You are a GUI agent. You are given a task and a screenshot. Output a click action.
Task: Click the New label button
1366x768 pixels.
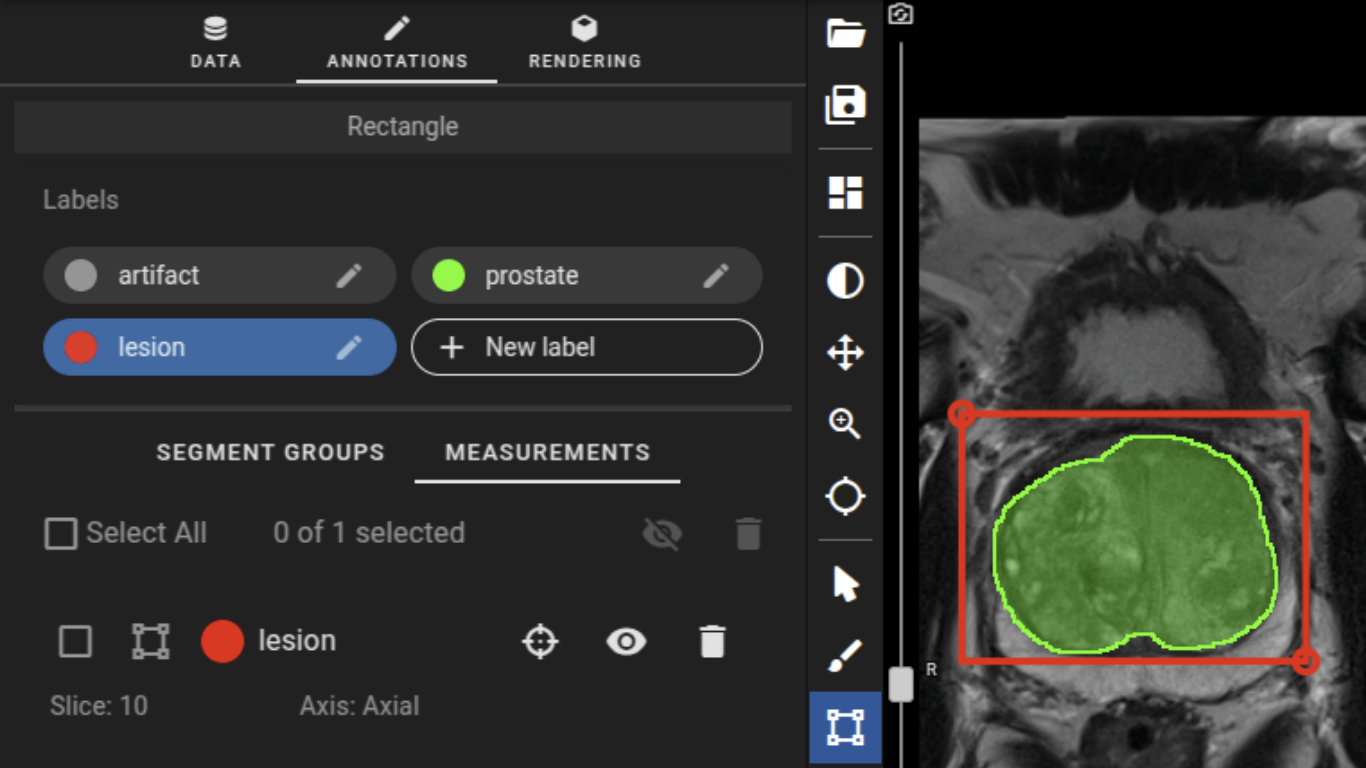(586, 347)
